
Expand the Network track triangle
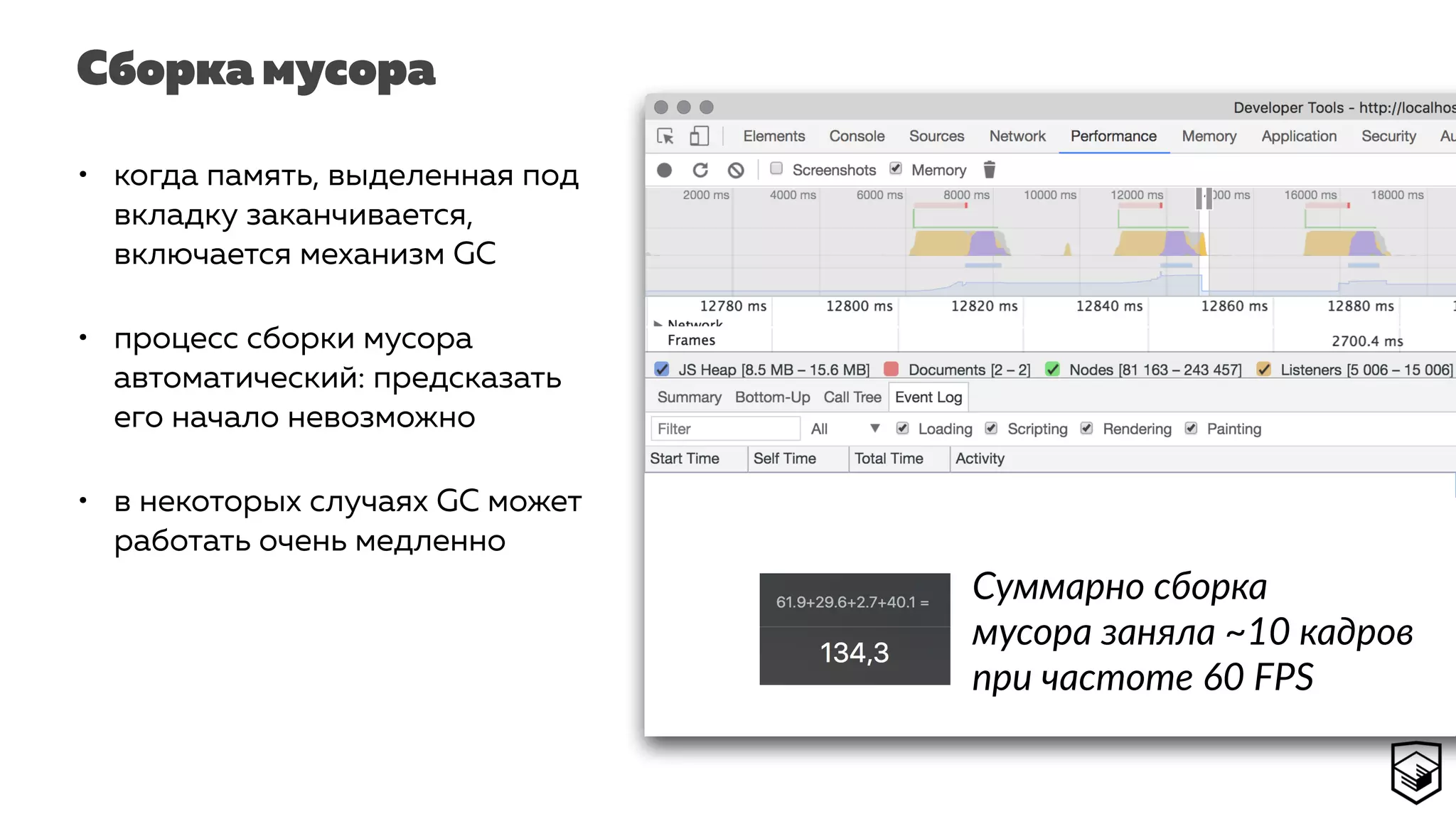658,324
